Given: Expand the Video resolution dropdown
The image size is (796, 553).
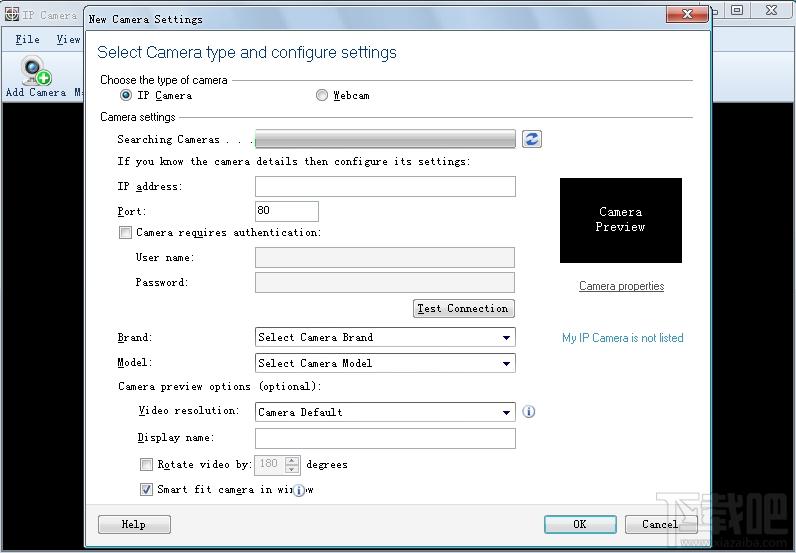Looking at the screenshot, I should (x=385, y=412).
